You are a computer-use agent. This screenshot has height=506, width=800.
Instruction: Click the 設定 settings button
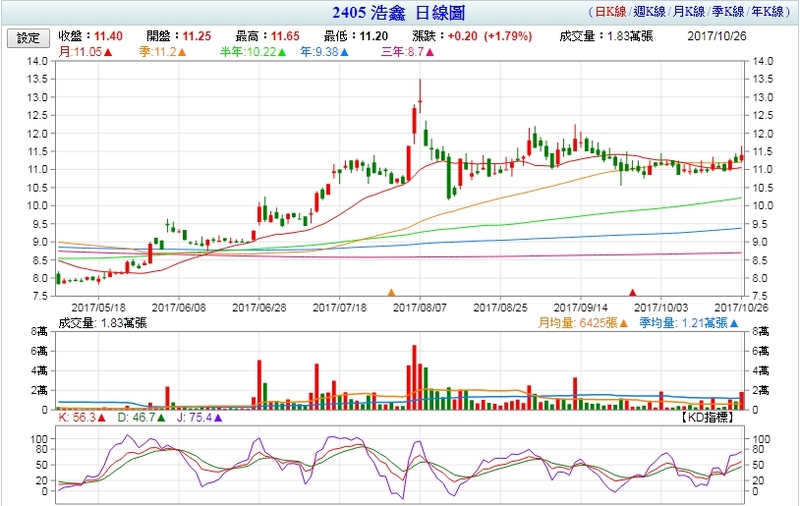27,37
